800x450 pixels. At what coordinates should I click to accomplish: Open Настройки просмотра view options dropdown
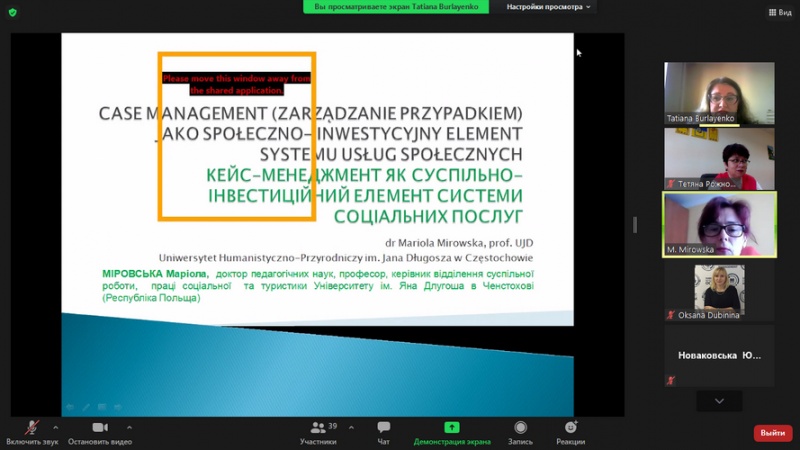548,7
